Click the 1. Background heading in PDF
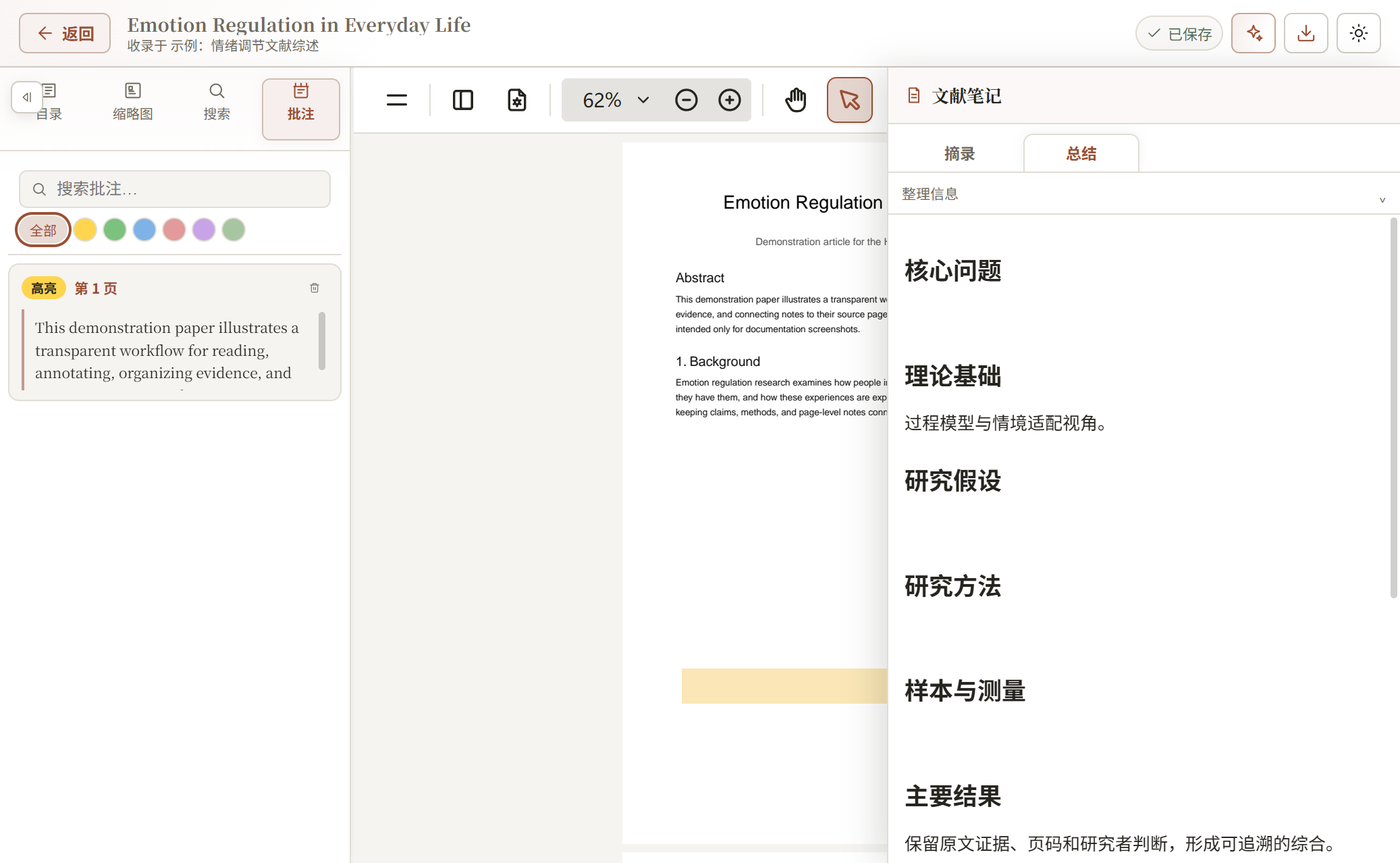This screenshot has height=863, width=1400. [x=718, y=361]
